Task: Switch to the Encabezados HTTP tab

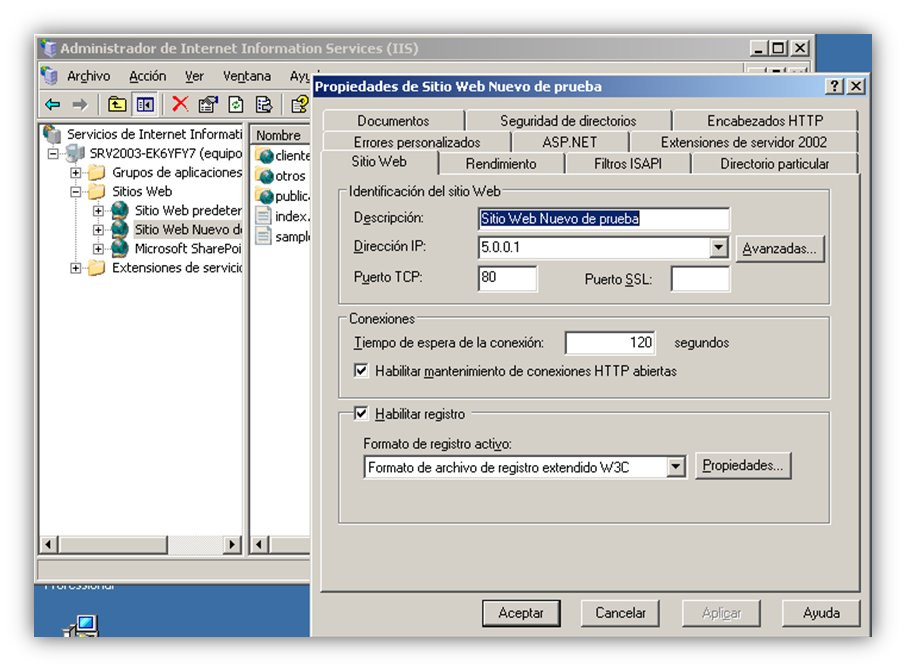Action: pyautogui.click(x=765, y=120)
